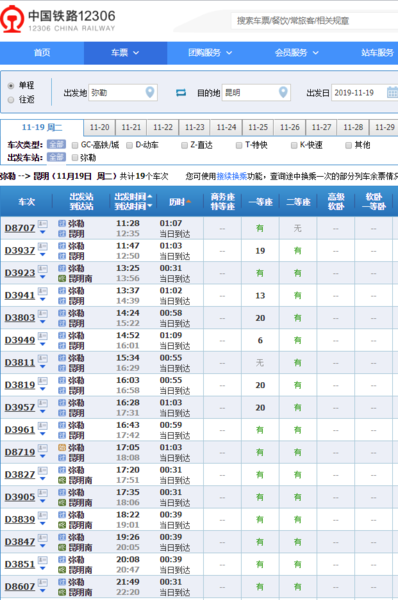Check the T-特快 train type filter

tap(239, 145)
